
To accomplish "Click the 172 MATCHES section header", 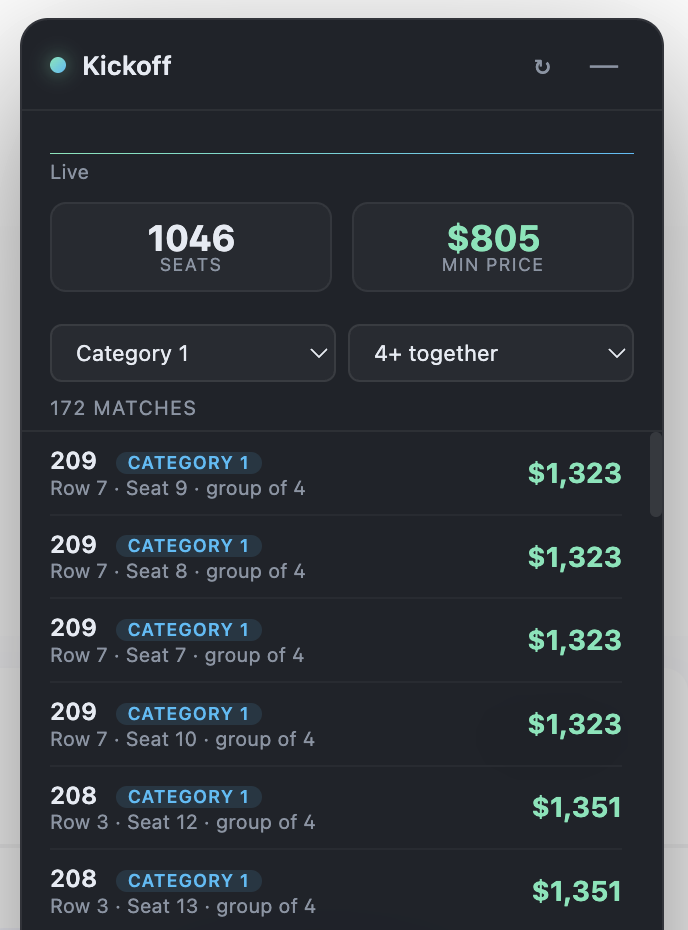I will click(x=123, y=408).
